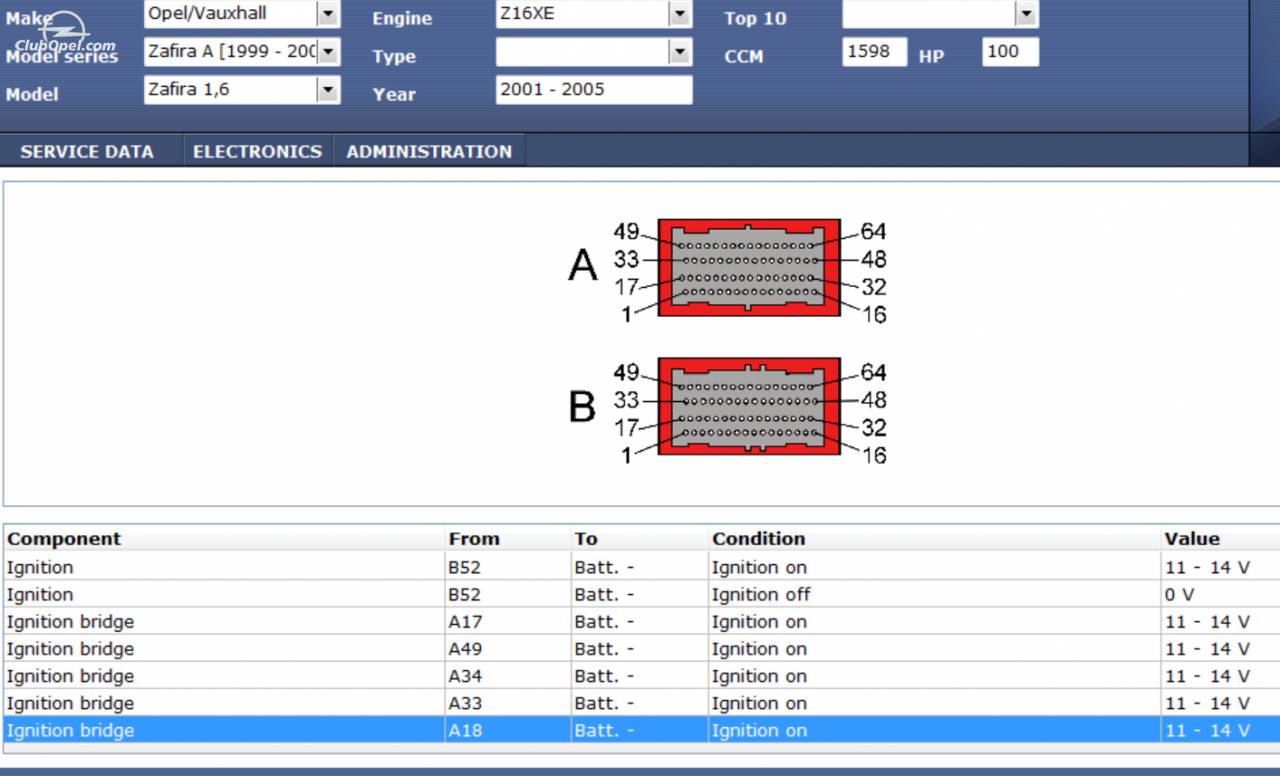1280x776 pixels.
Task: Click the B52 cell in the 0 V row
Action: tap(507, 594)
